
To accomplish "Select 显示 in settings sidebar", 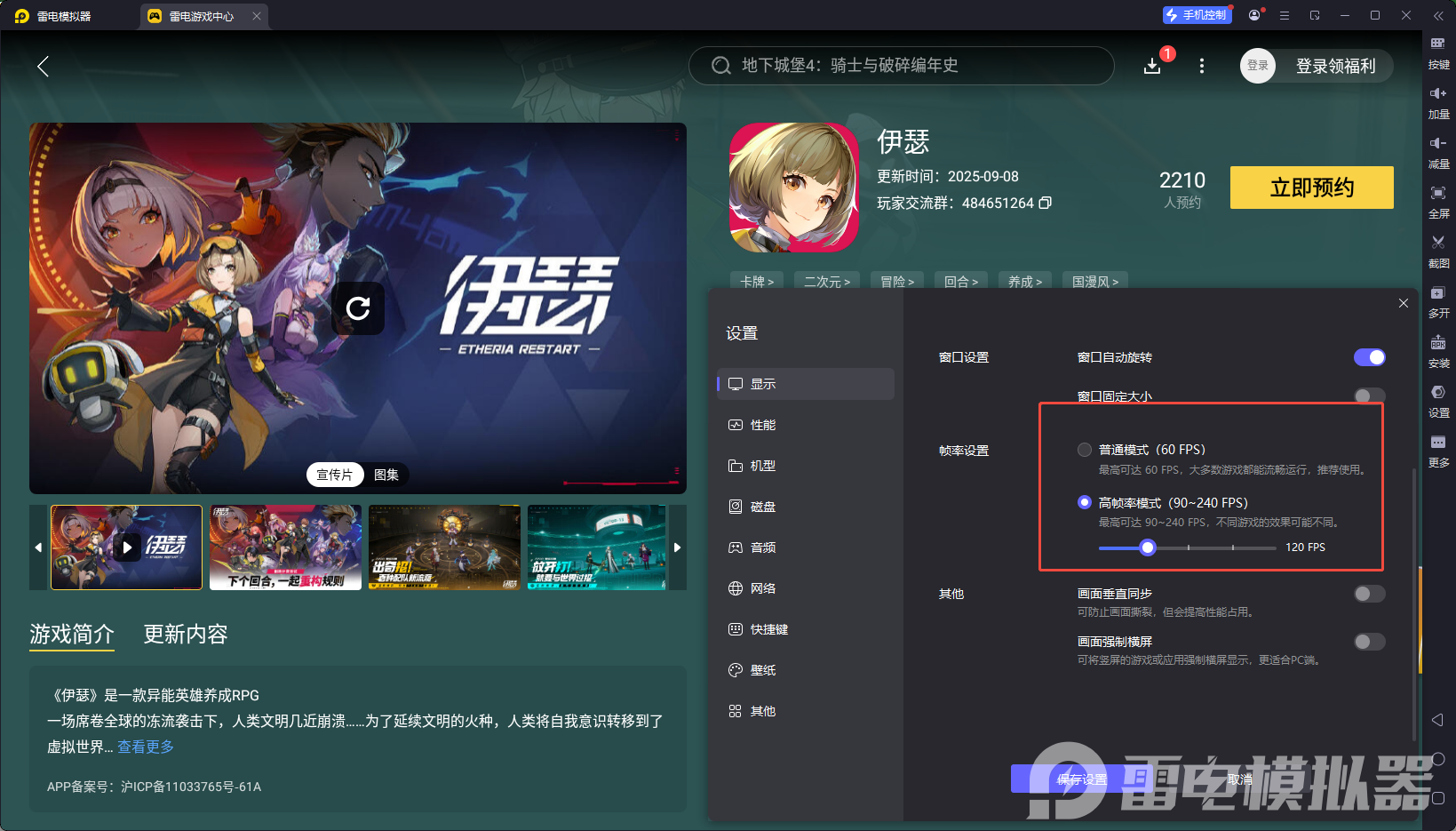I will 806,384.
